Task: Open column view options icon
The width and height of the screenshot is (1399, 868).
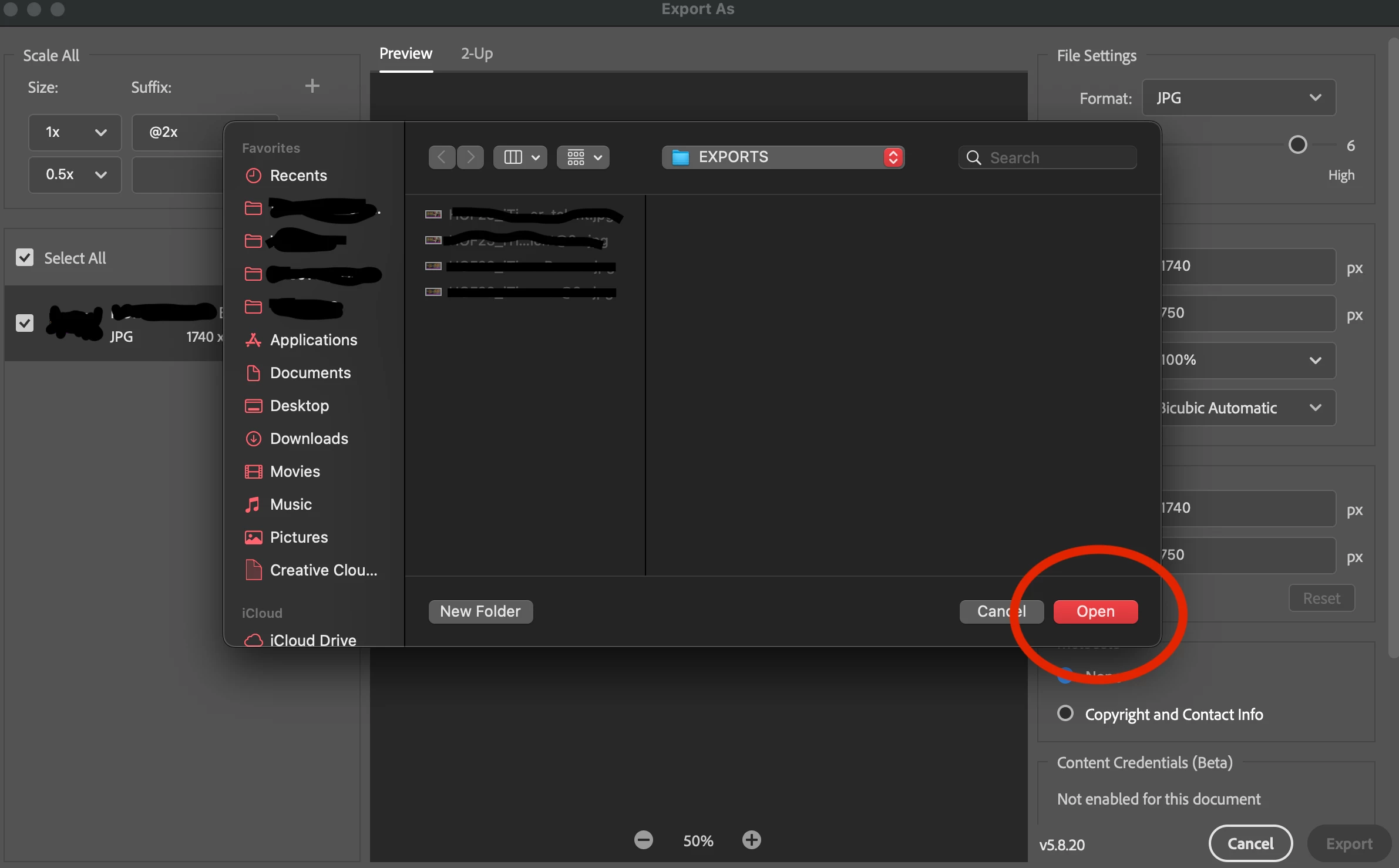Action: 520,157
